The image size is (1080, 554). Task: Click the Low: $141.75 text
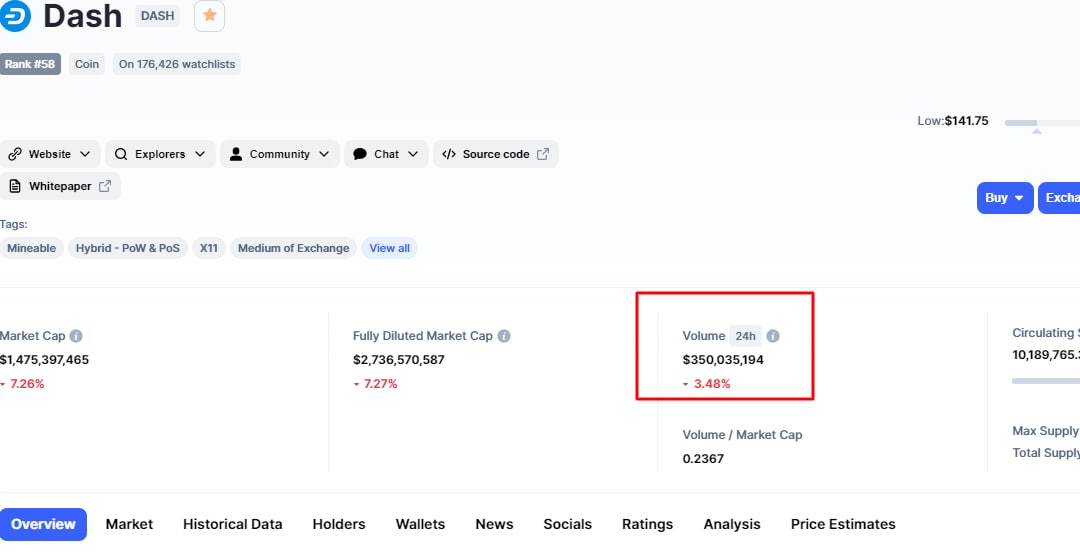click(953, 121)
